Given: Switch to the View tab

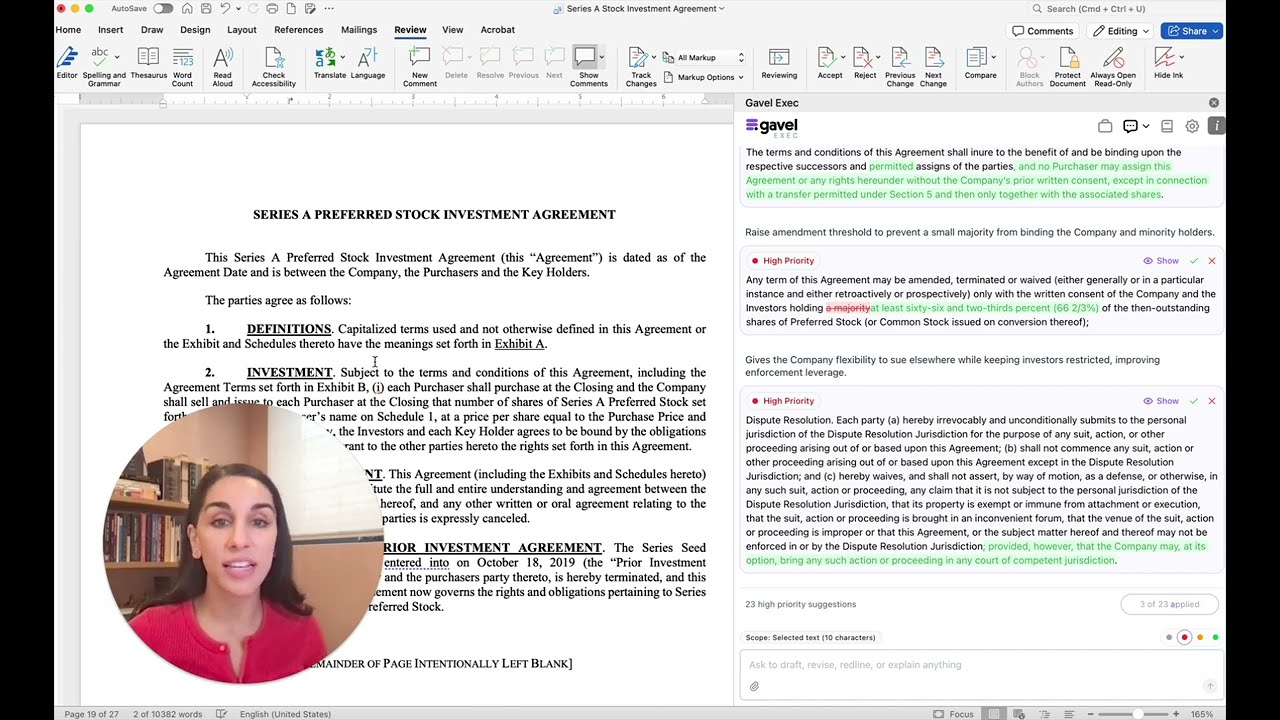Looking at the screenshot, I should 452,30.
